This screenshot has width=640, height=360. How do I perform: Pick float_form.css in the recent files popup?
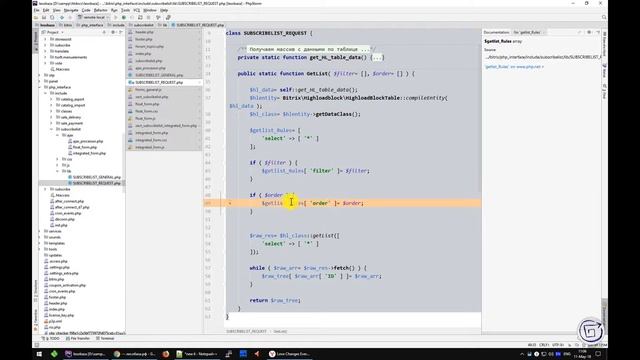coord(164,111)
